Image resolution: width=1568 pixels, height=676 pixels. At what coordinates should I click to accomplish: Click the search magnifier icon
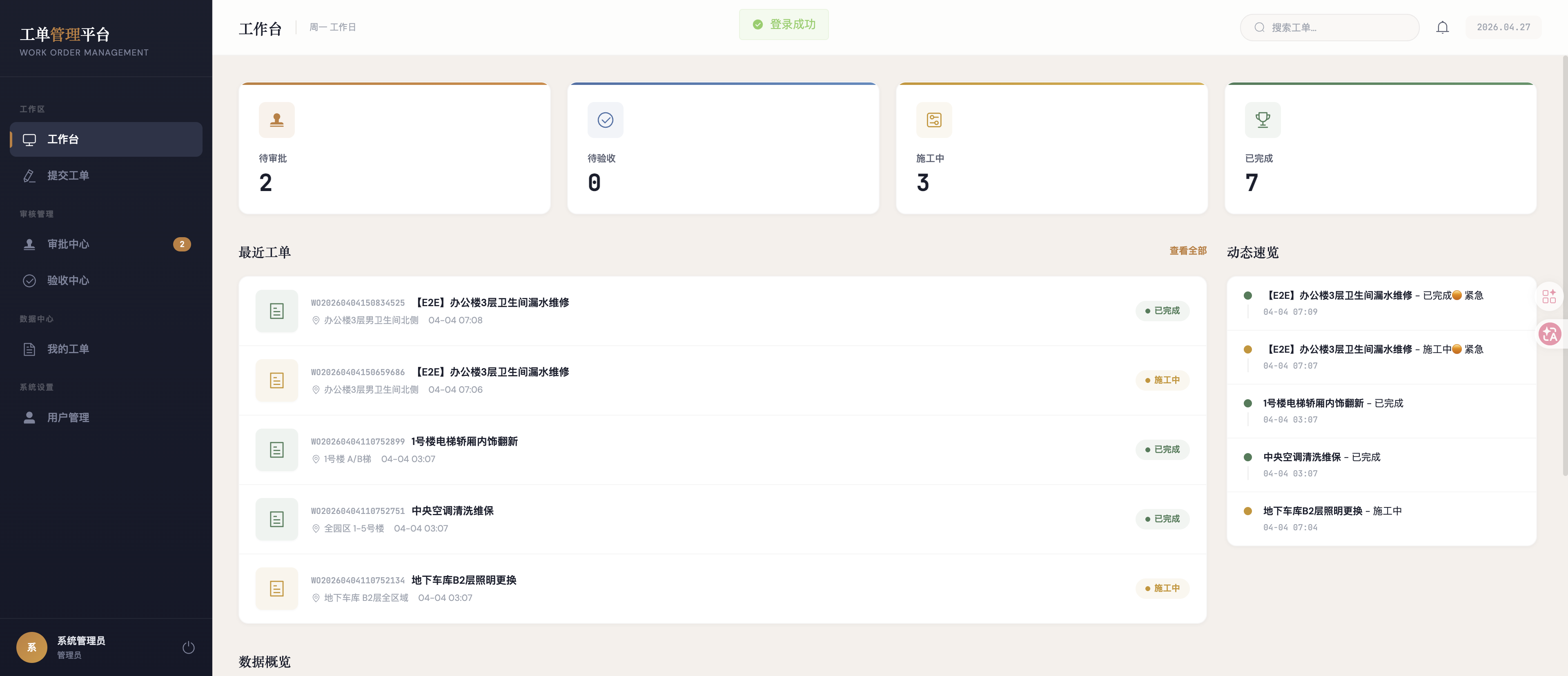(1259, 27)
